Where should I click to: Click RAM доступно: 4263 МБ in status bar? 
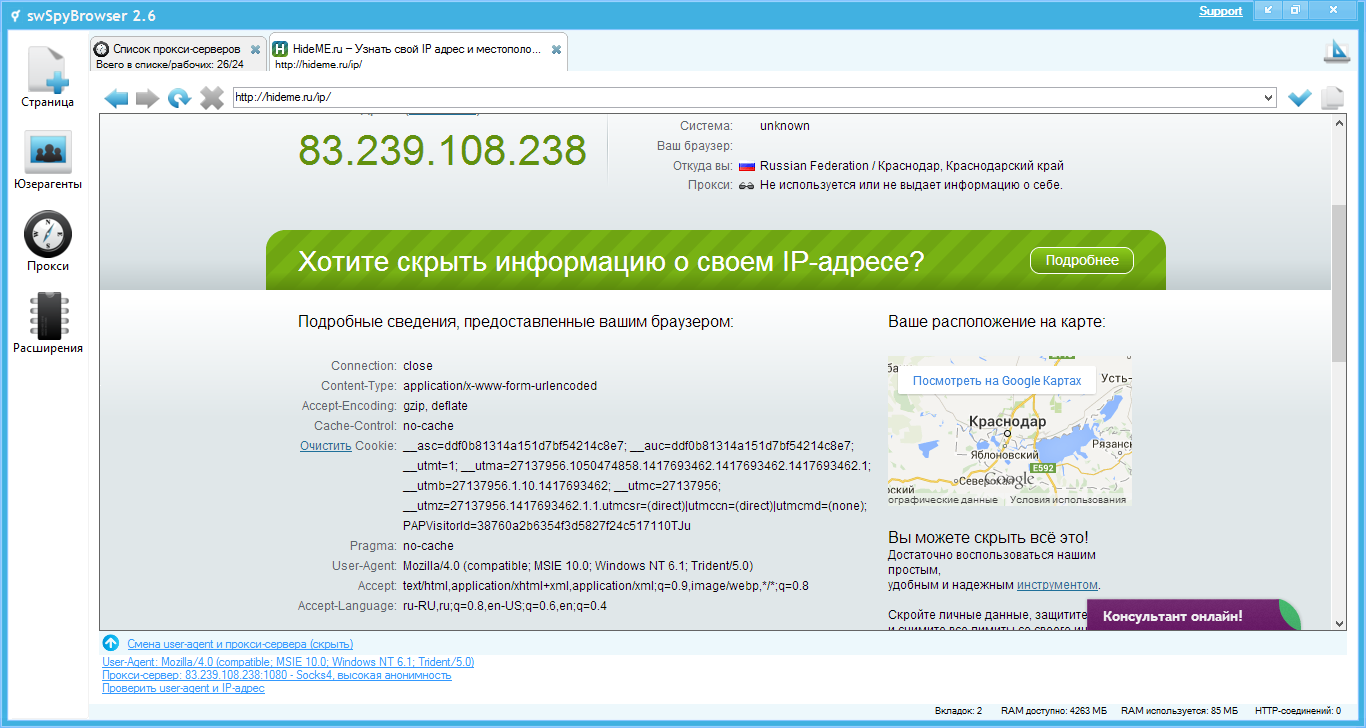point(1054,711)
